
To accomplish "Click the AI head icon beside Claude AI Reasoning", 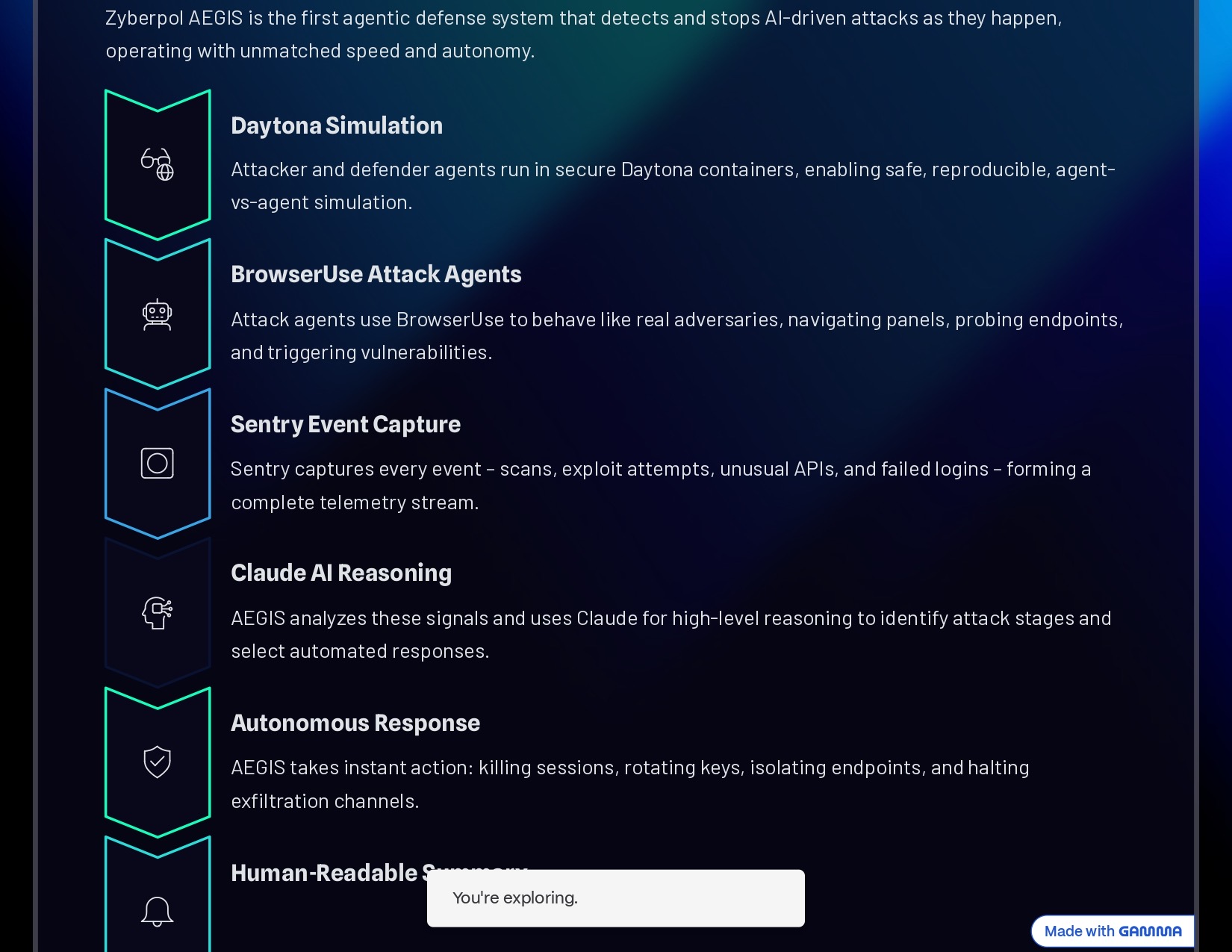I will point(158,613).
